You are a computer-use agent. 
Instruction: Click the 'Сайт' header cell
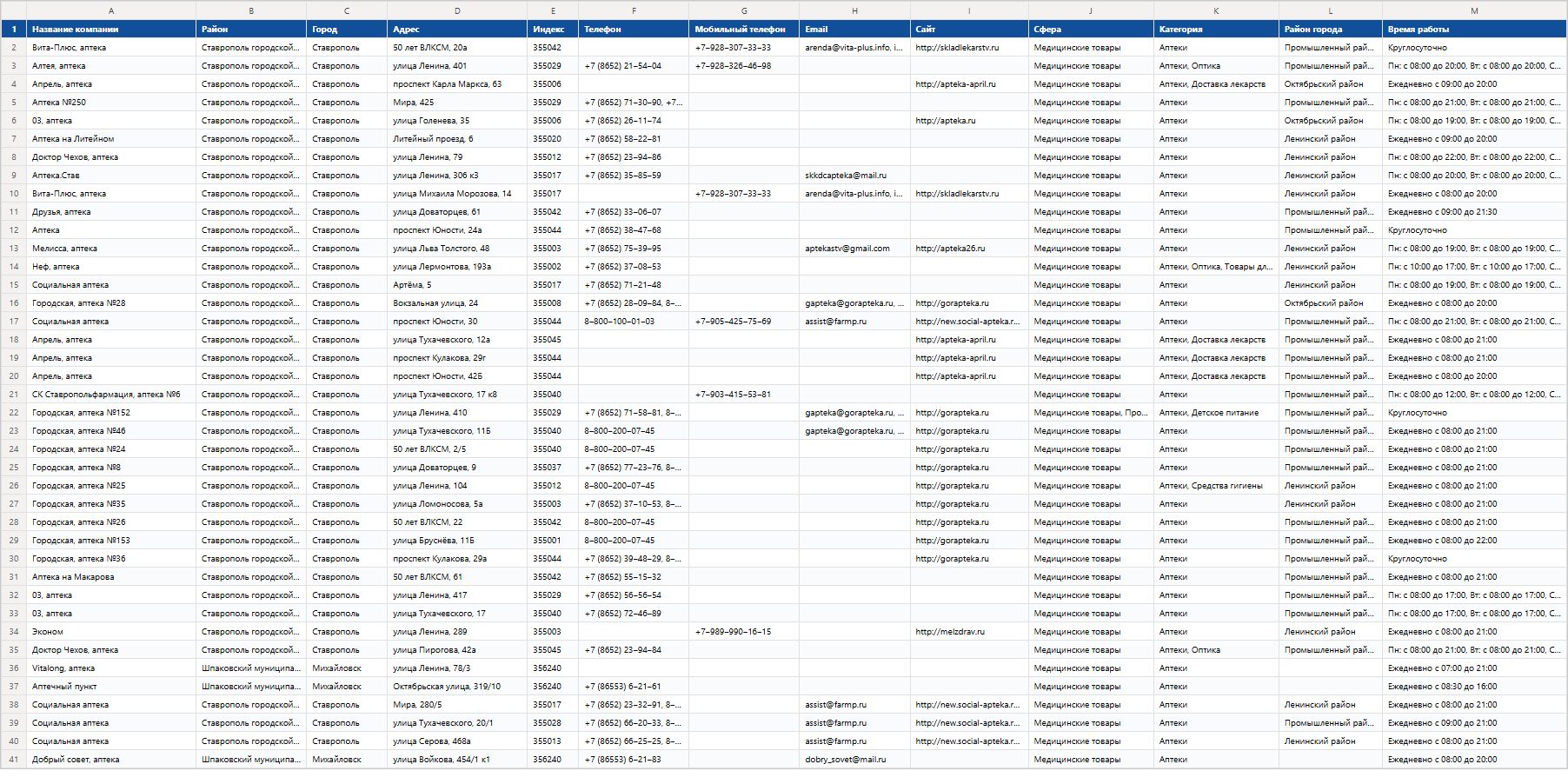(969, 30)
